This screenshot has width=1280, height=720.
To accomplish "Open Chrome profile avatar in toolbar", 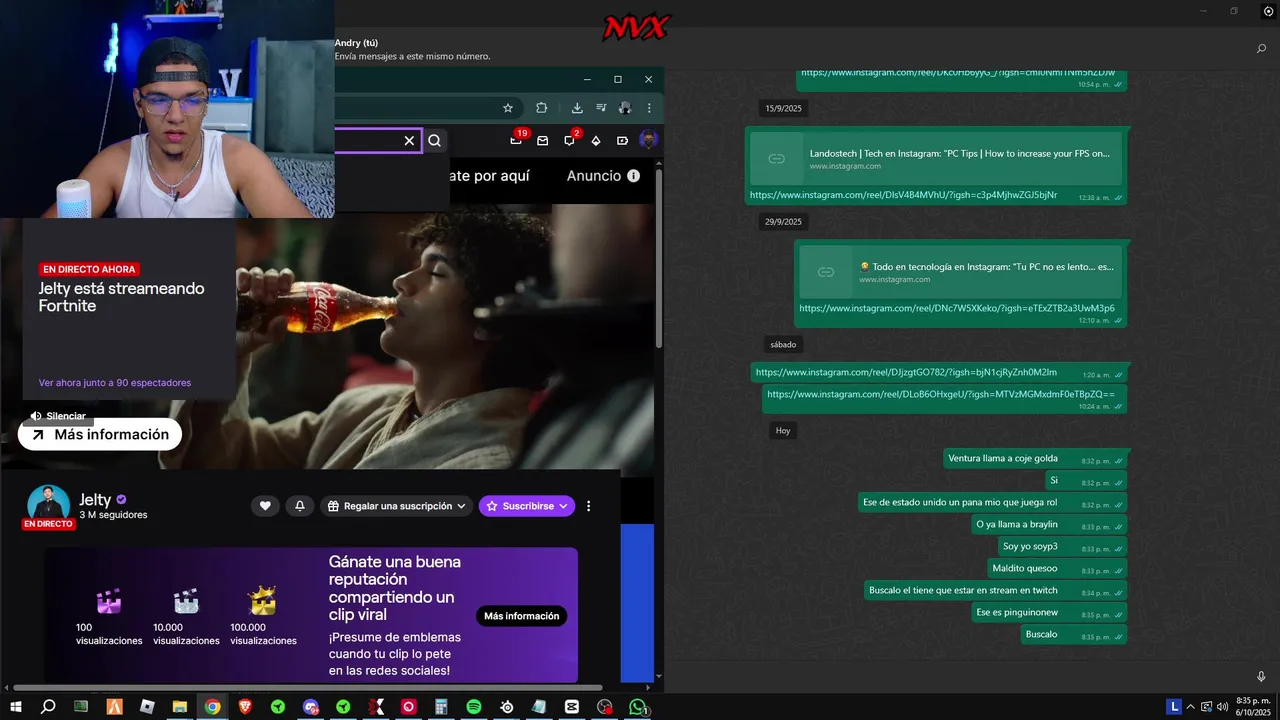I will [625, 108].
